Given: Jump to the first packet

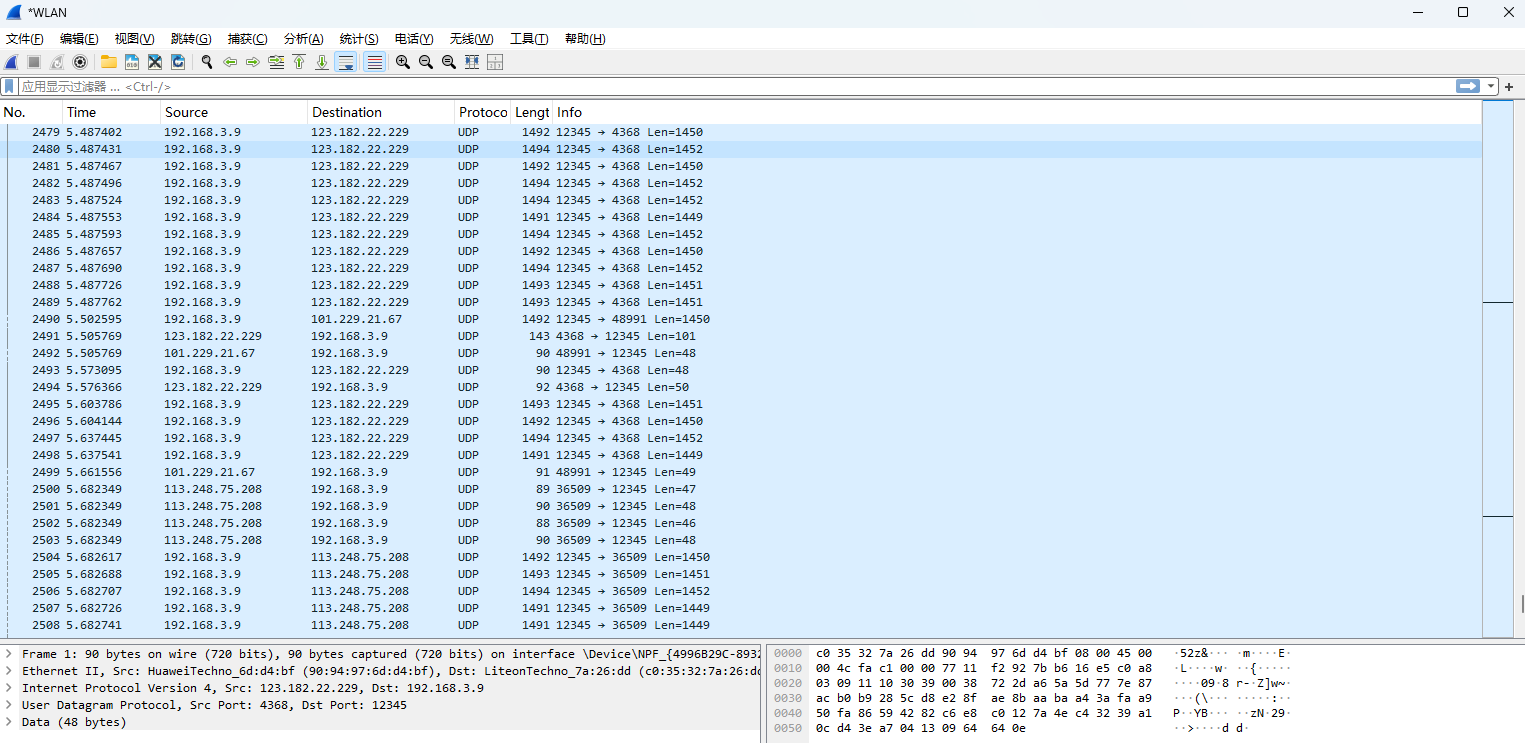Looking at the screenshot, I should (298, 62).
